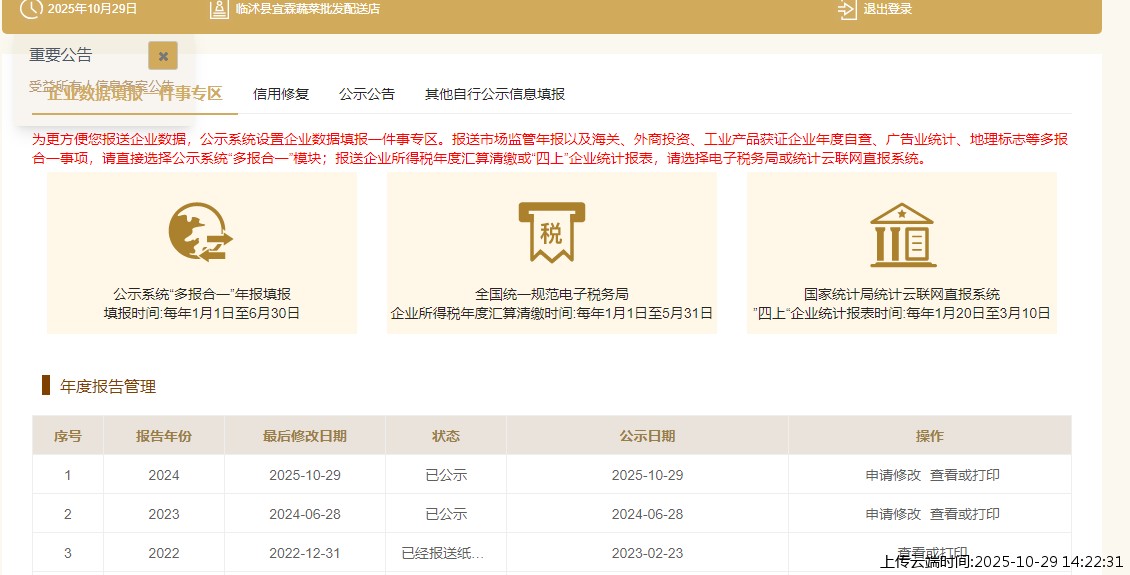Click 申请修改 for the 2024 report

(893, 475)
